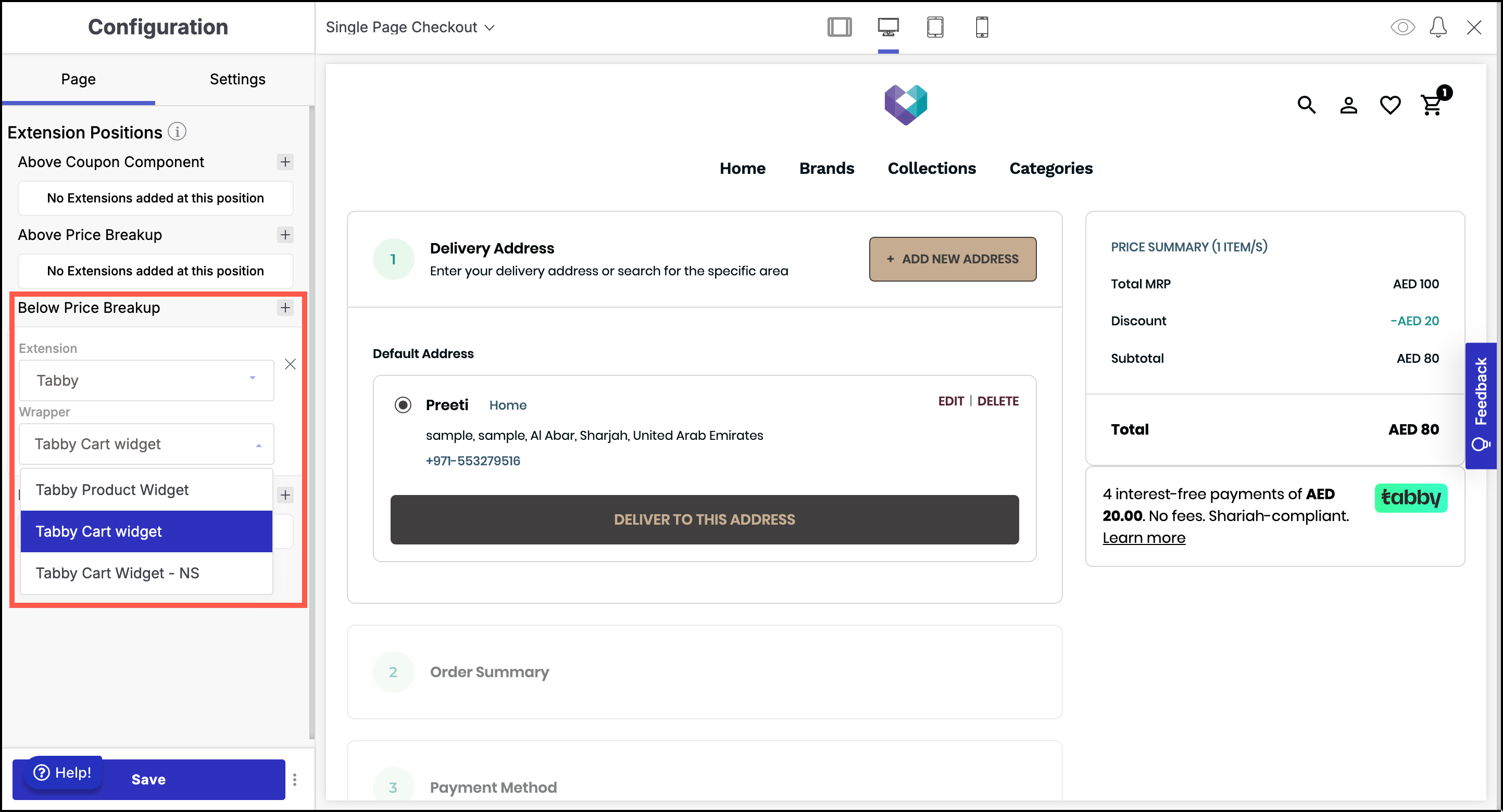
Task: Choose Tabby Cart widget option
Action: [x=146, y=531]
